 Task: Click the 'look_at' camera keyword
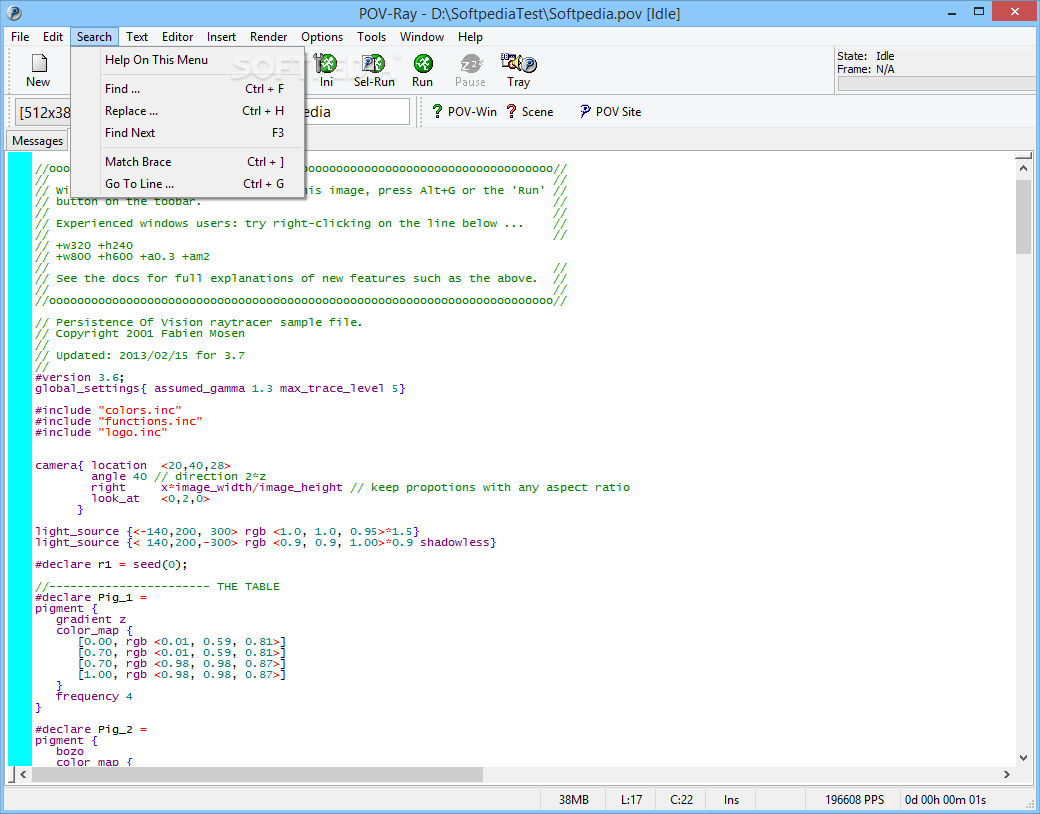pyautogui.click(x=115, y=498)
